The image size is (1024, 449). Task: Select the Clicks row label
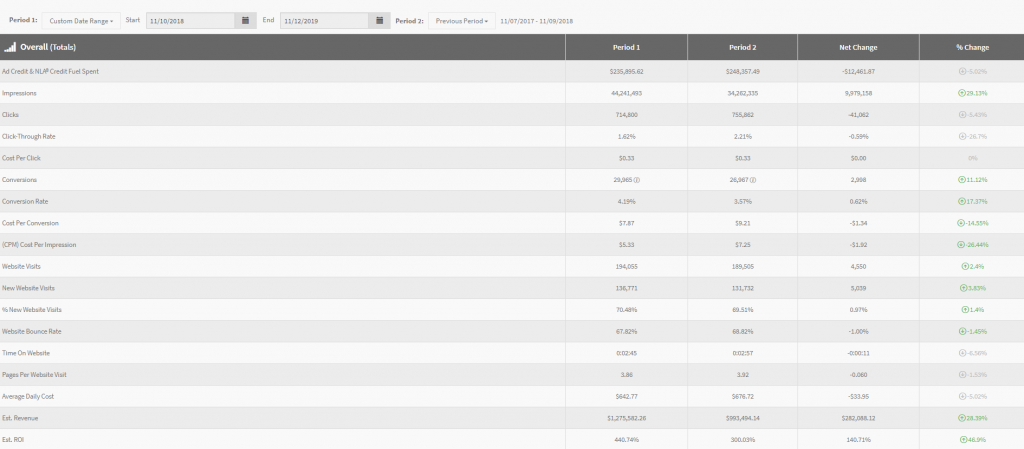tap(10, 114)
